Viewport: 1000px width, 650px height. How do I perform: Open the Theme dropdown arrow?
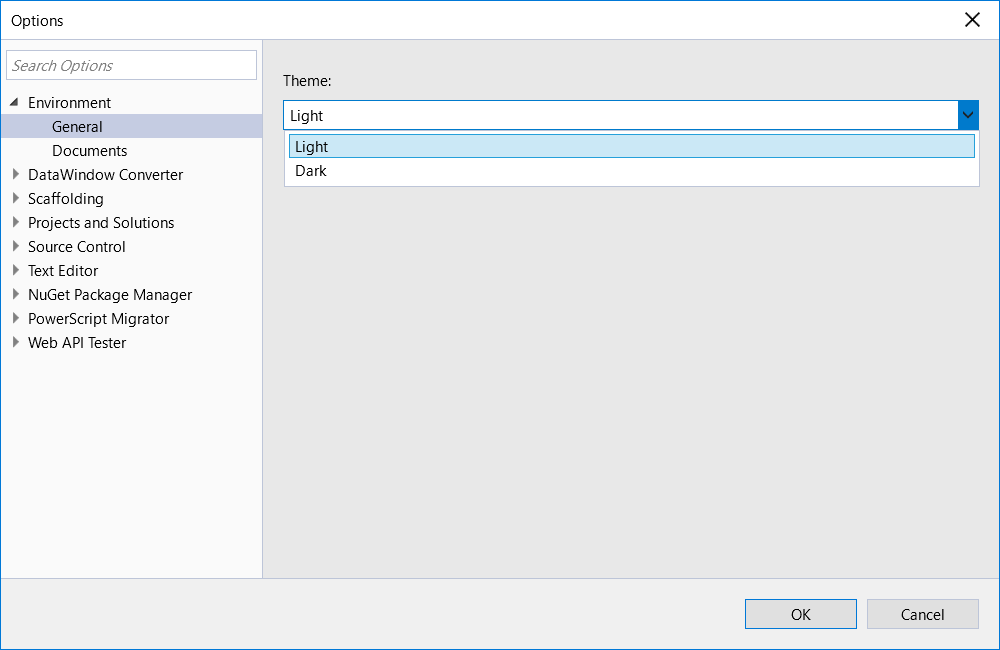[967, 115]
